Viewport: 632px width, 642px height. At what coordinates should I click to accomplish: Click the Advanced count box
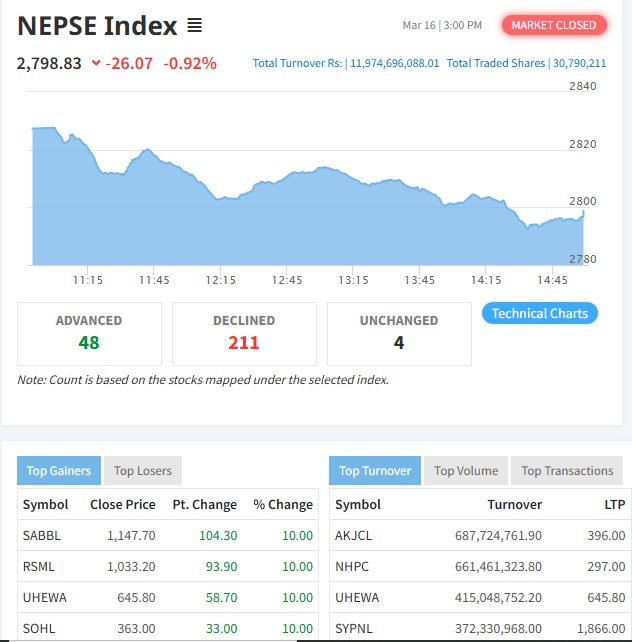point(89,334)
